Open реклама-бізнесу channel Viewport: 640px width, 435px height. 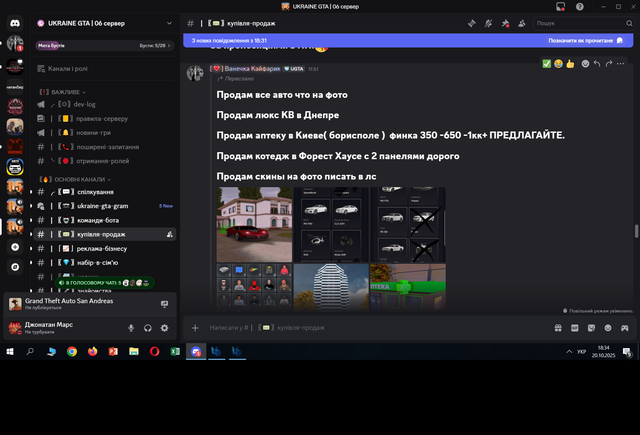pos(105,249)
